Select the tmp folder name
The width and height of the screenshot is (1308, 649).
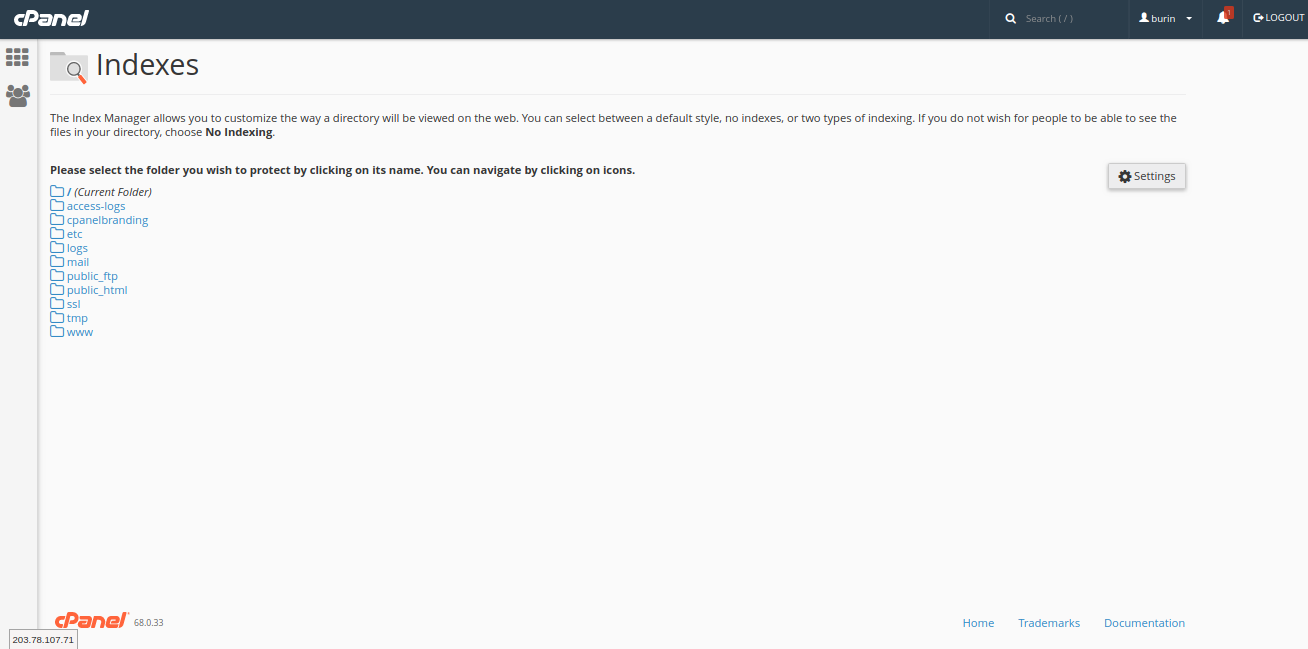tap(77, 318)
